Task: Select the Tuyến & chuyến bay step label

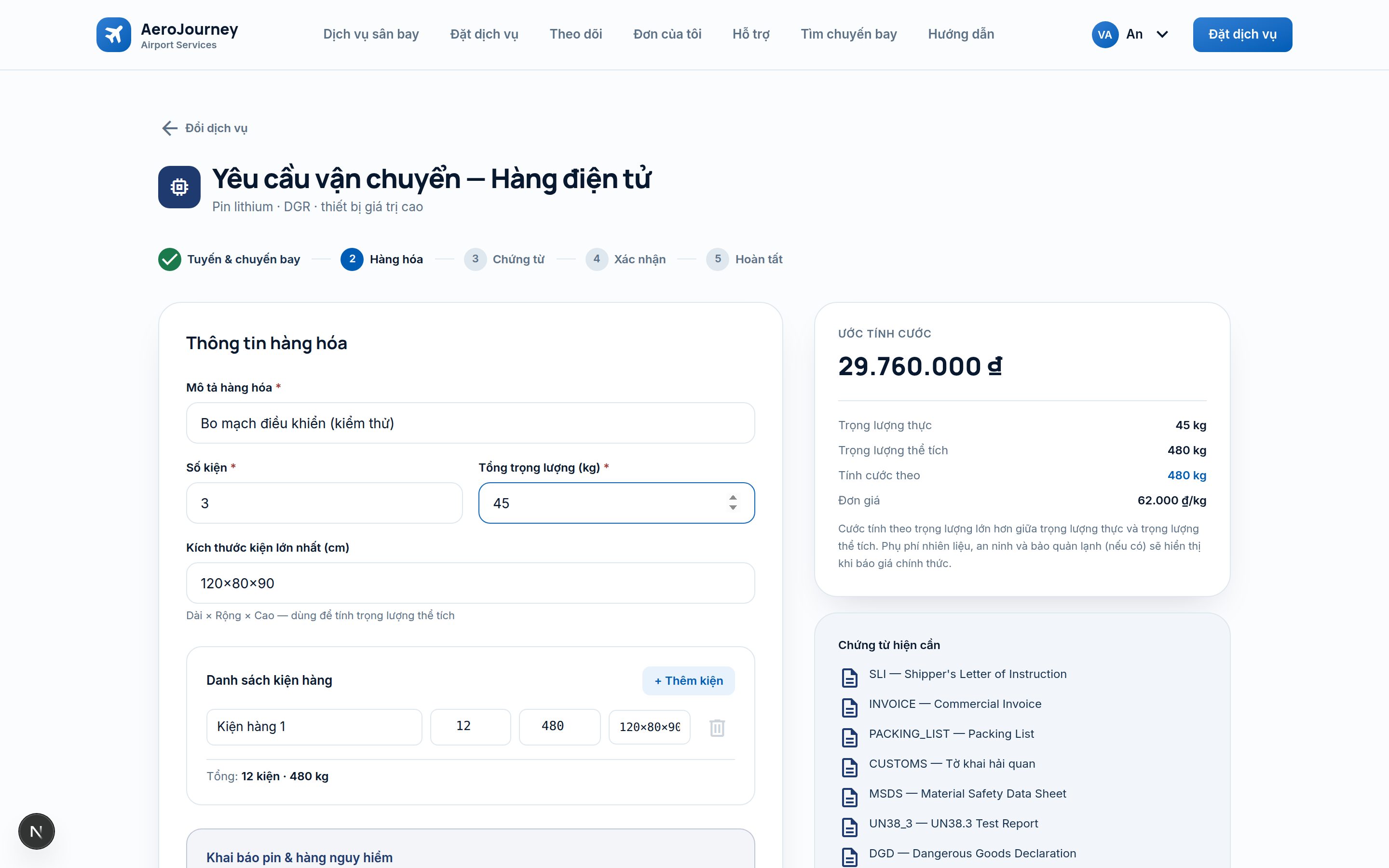Action: pyautogui.click(x=244, y=259)
